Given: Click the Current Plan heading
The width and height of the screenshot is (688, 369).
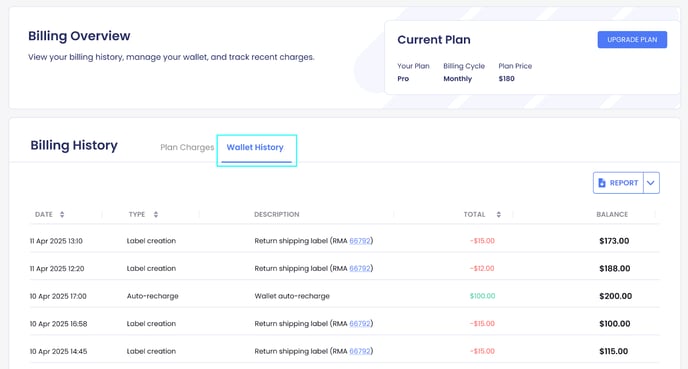Looking at the screenshot, I should coord(434,40).
